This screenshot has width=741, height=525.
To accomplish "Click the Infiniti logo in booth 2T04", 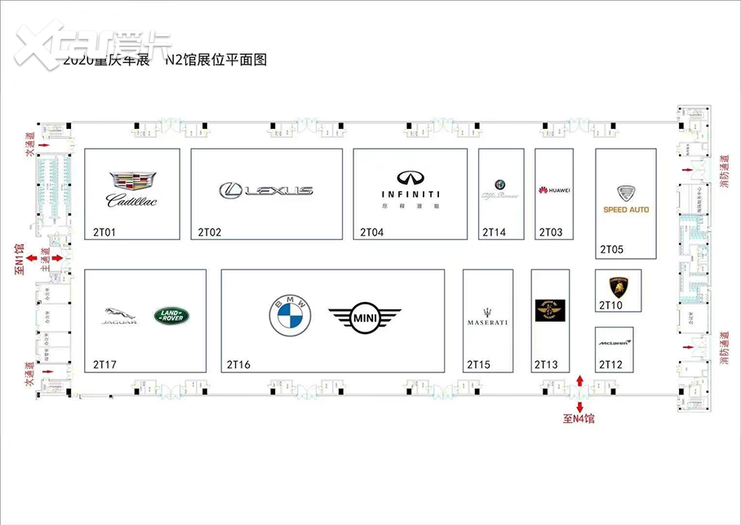I will (x=410, y=189).
